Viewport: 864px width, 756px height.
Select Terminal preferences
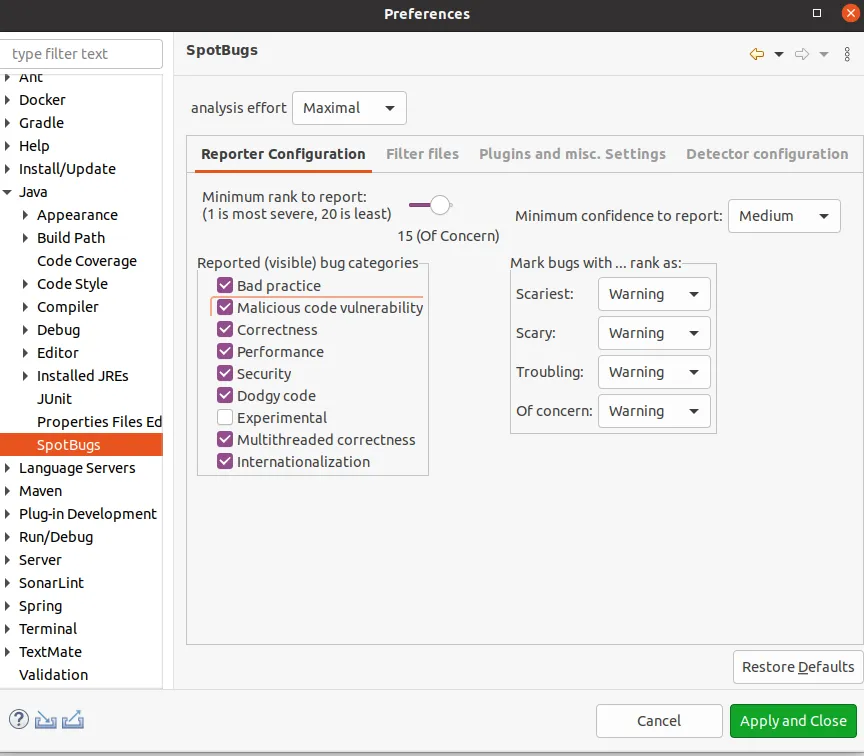(x=48, y=629)
